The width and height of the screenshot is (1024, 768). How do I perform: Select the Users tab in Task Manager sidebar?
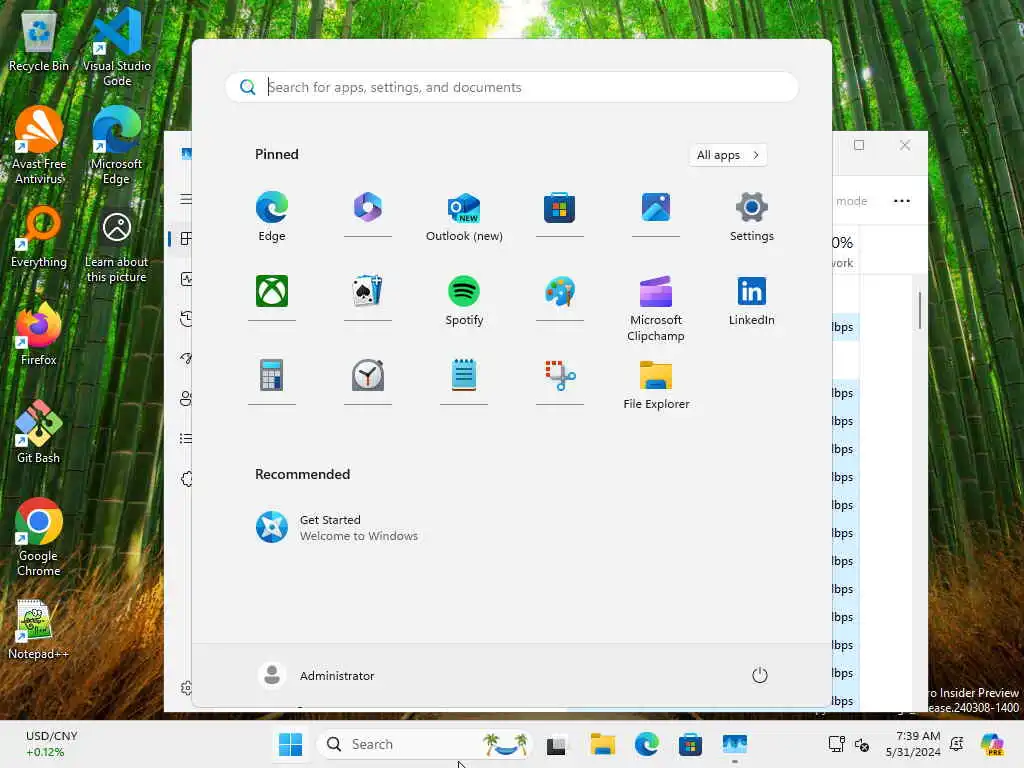(x=185, y=398)
